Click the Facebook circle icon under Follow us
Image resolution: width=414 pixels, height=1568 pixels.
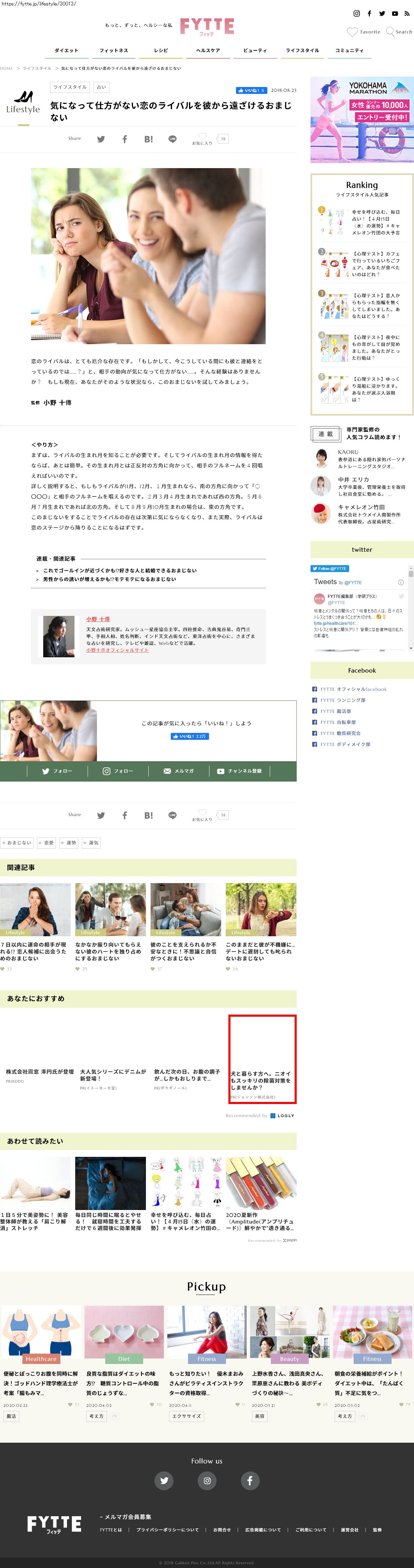(x=250, y=1480)
